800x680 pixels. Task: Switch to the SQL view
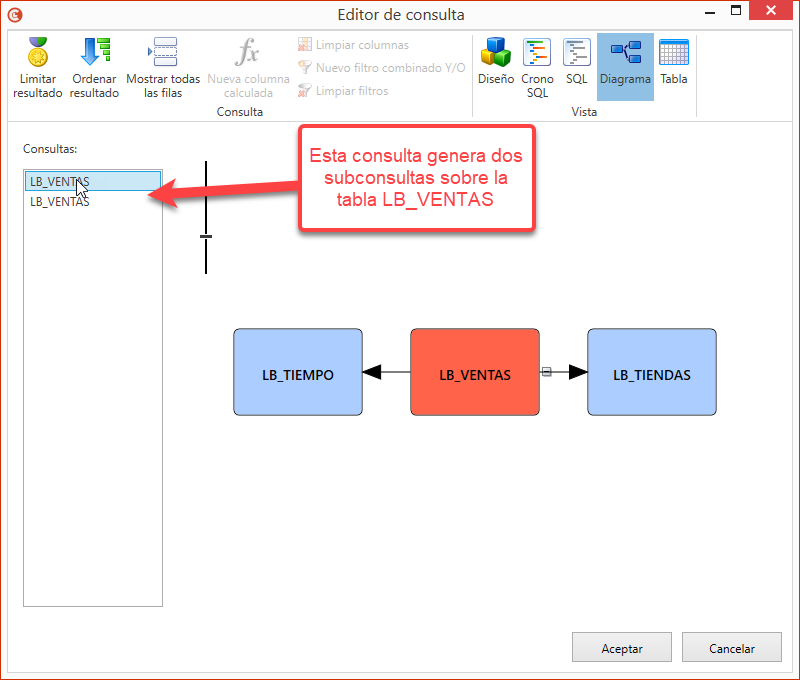click(x=576, y=67)
